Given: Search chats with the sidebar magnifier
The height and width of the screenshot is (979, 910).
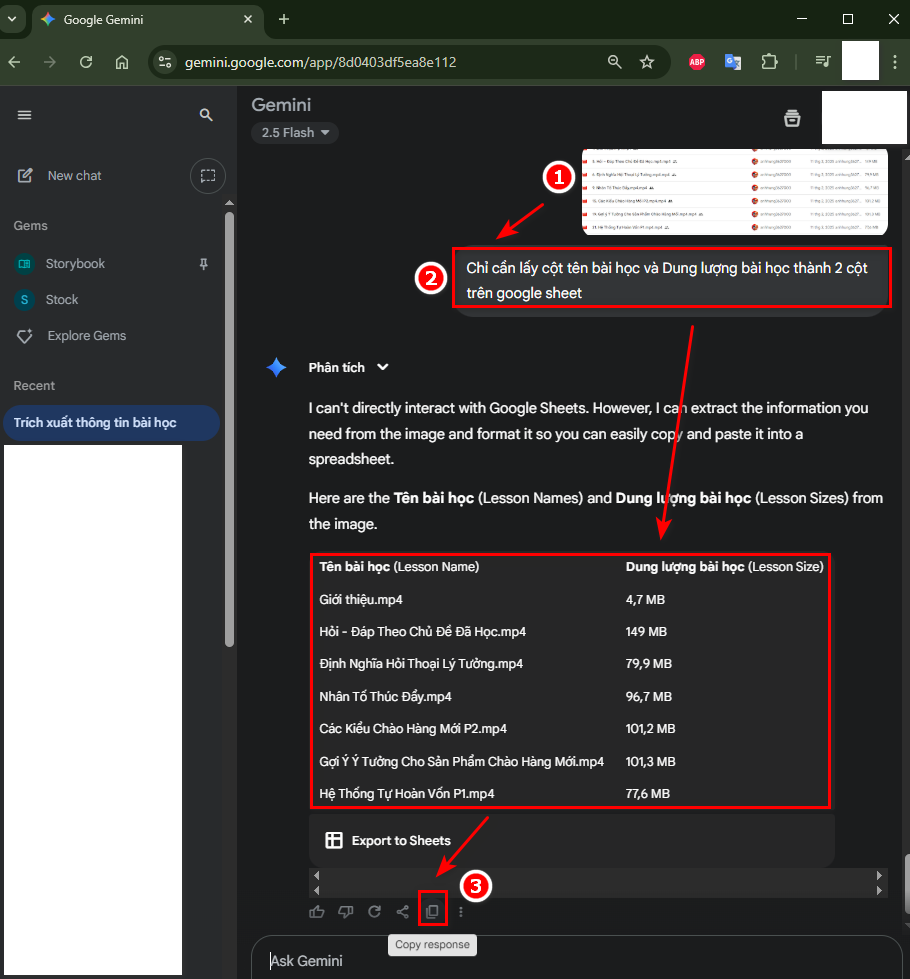Looking at the screenshot, I should (206, 115).
